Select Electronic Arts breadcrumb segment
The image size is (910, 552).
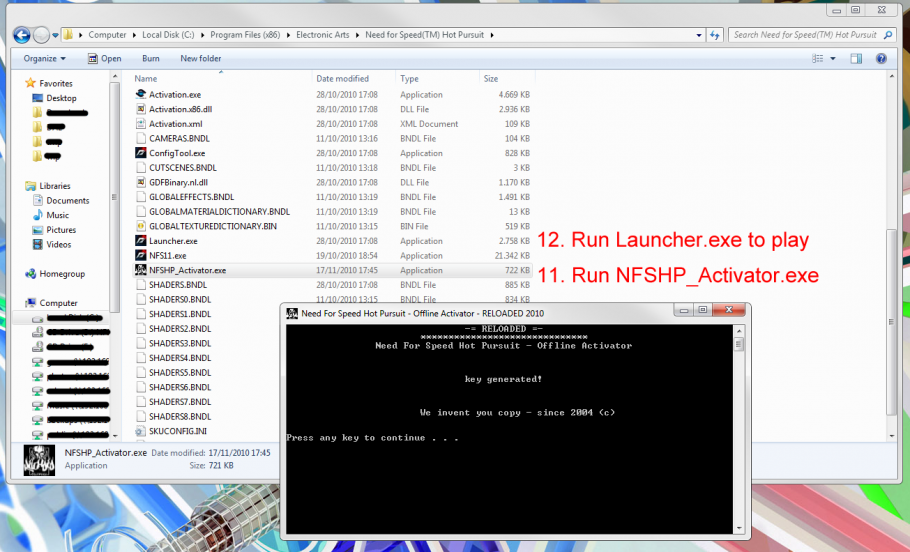[323, 35]
